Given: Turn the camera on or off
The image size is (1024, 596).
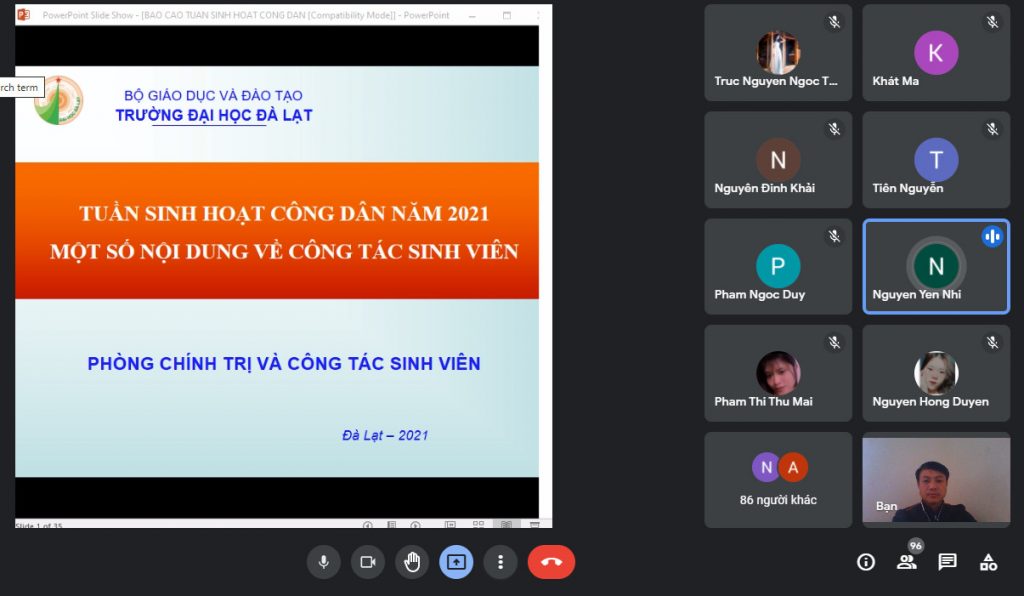Looking at the screenshot, I should pyautogui.click(x=367, y=562).
